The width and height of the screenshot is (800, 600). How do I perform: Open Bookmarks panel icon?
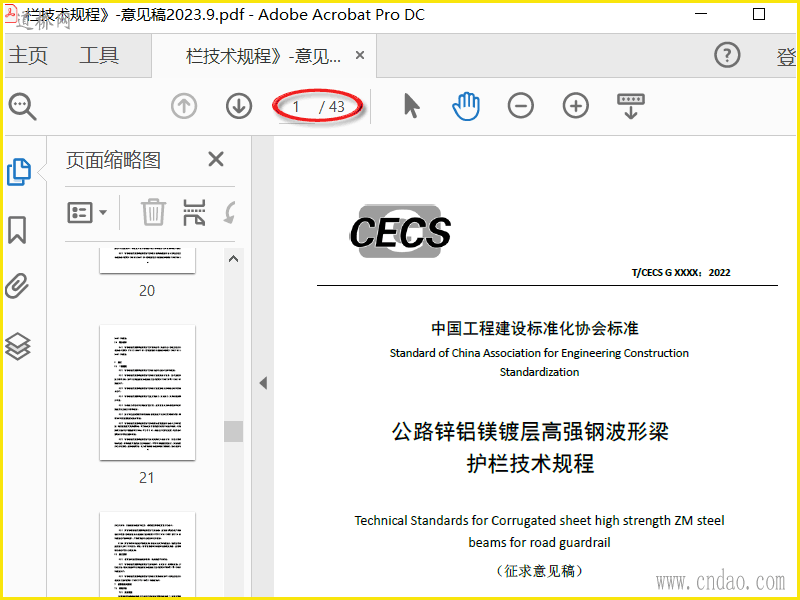tap(17, 230)
